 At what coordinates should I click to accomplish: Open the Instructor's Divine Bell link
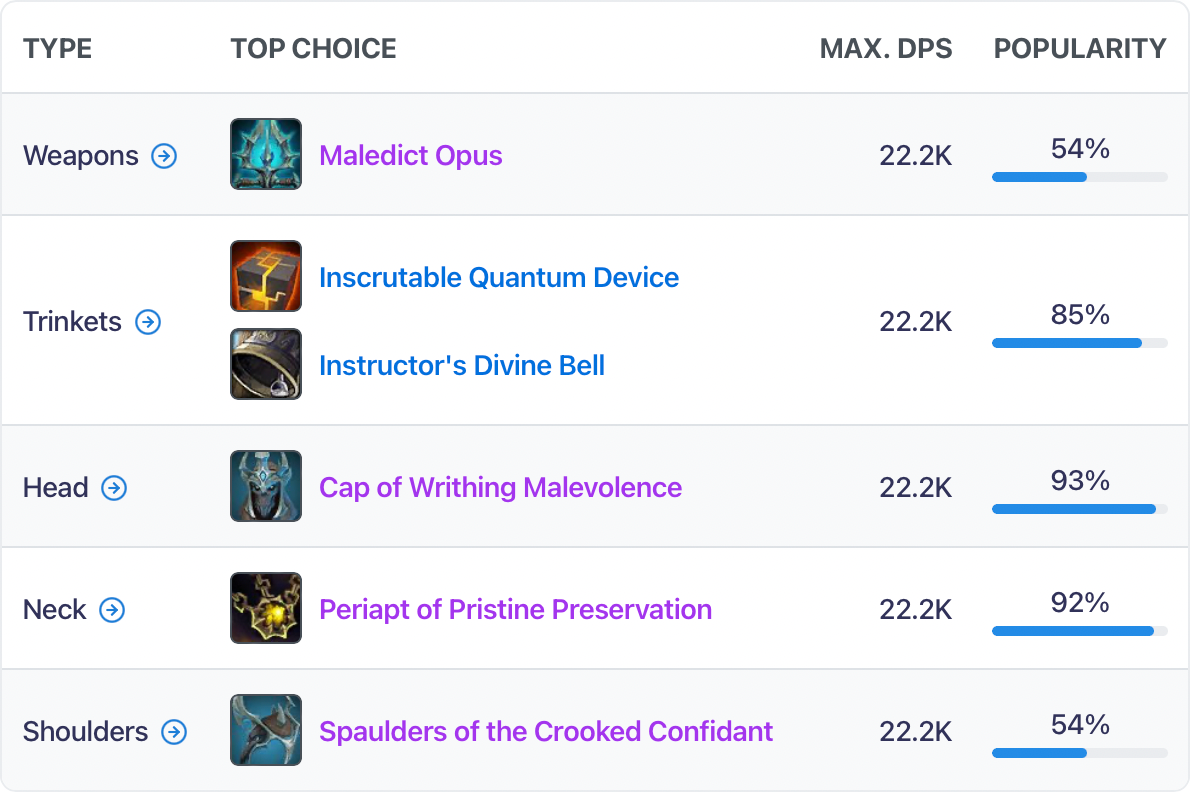click(463, 366)
